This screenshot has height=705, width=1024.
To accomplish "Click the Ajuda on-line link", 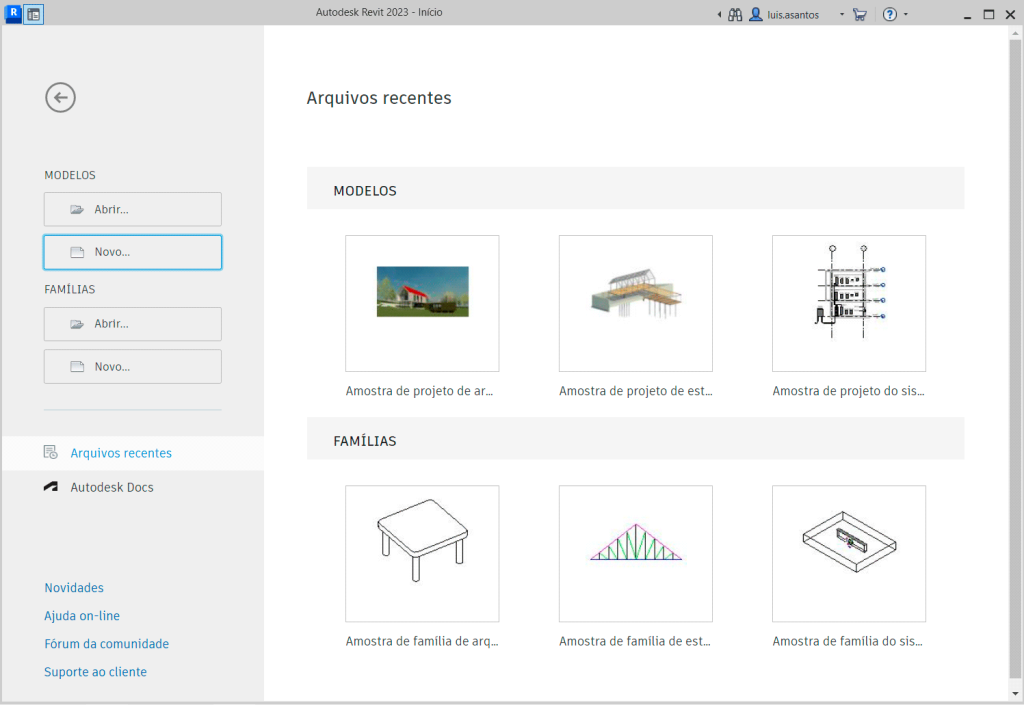I will [81, 615].
